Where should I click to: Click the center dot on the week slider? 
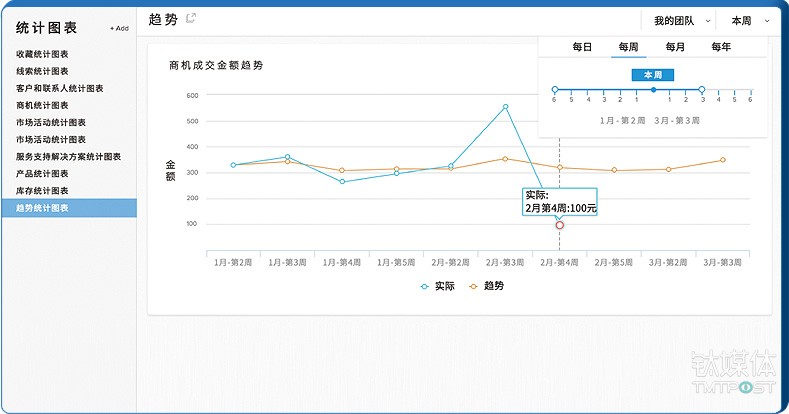(x=653, y=90)
